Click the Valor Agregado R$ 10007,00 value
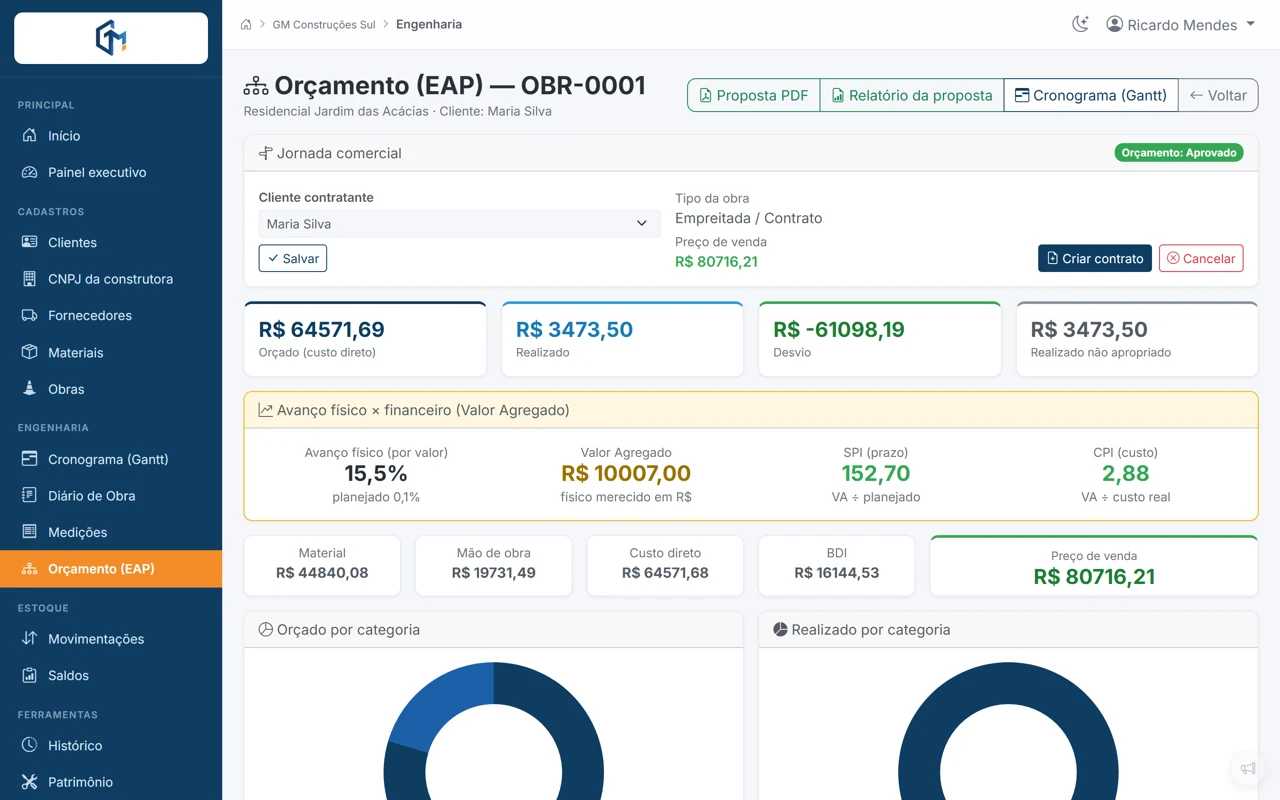Viewport: 1280px width, 800px height. pyautogui.click(x=626, y=473)
